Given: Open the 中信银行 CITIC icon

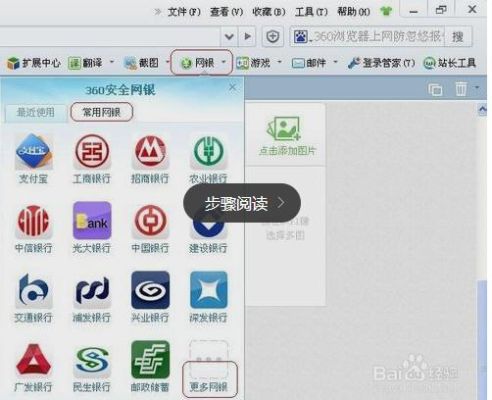Looking at the screenshot, I should pos(33,221).
